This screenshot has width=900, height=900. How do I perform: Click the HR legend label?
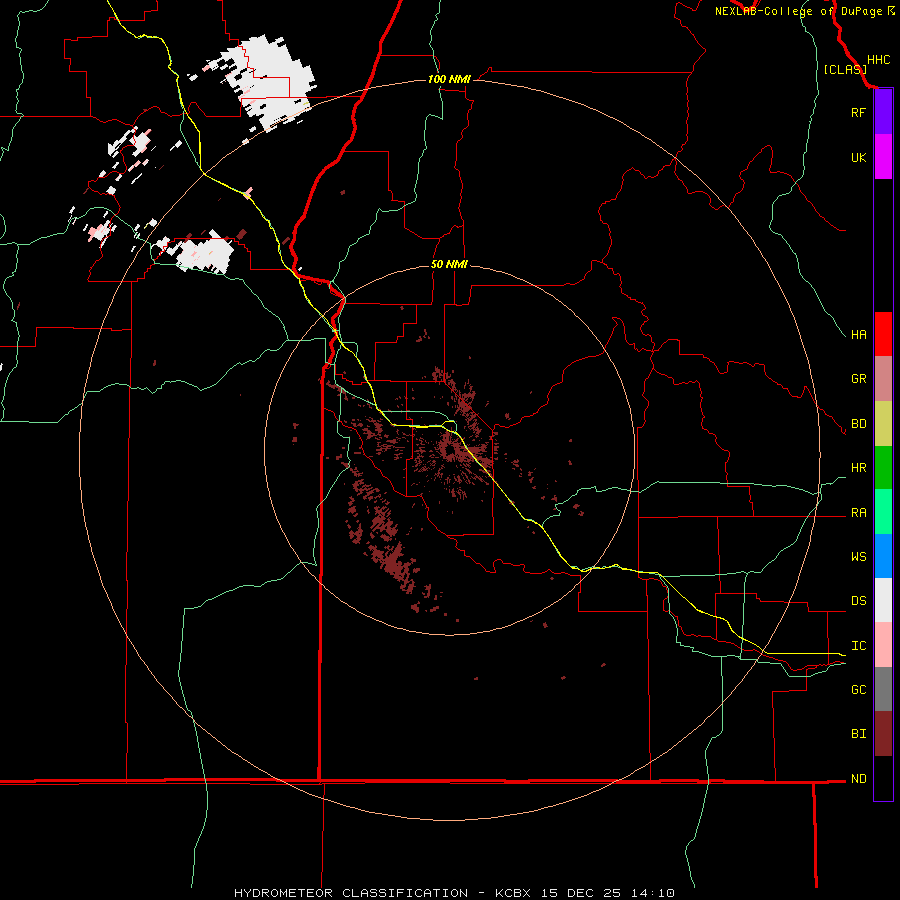click(x=859, y=468)
